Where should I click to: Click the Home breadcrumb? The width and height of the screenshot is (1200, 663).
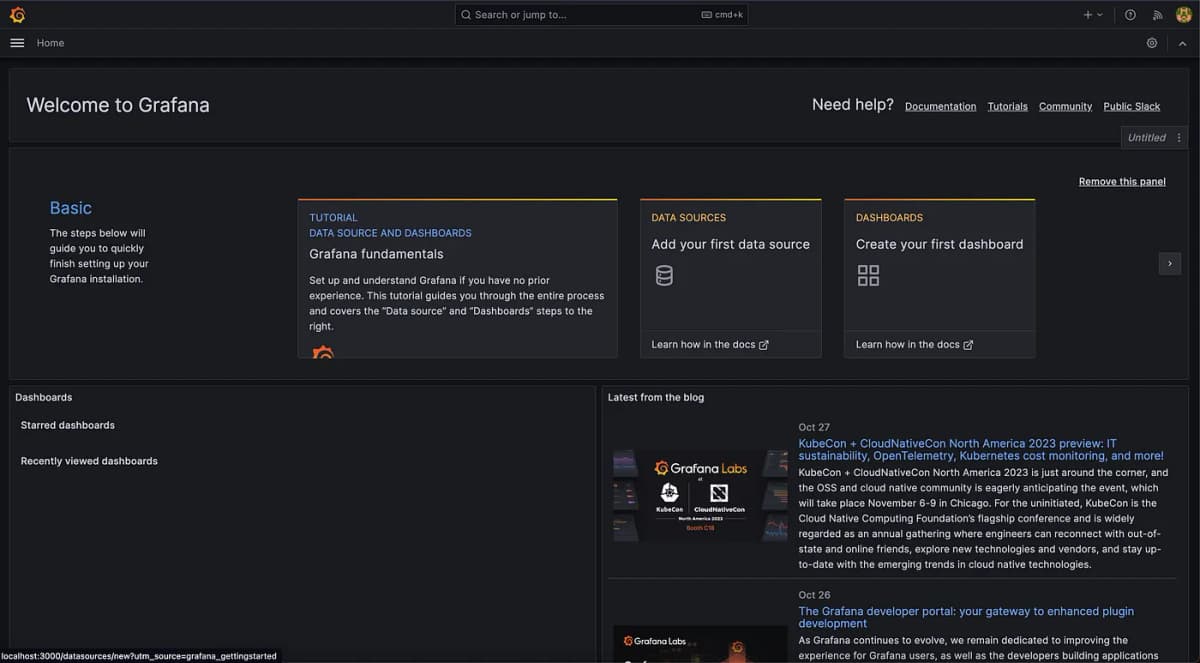[x=51, y=43]
